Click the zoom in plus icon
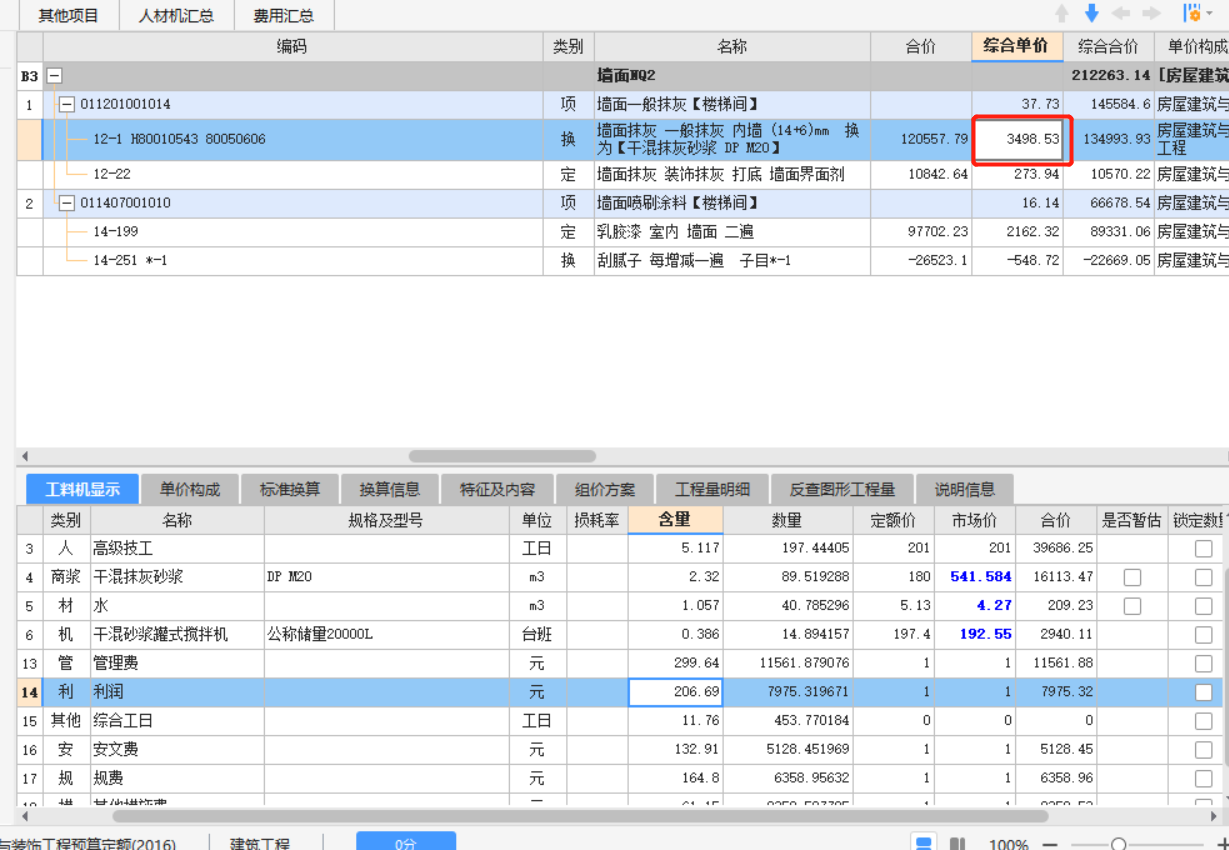The image size is (1229, 850). 1222,844
